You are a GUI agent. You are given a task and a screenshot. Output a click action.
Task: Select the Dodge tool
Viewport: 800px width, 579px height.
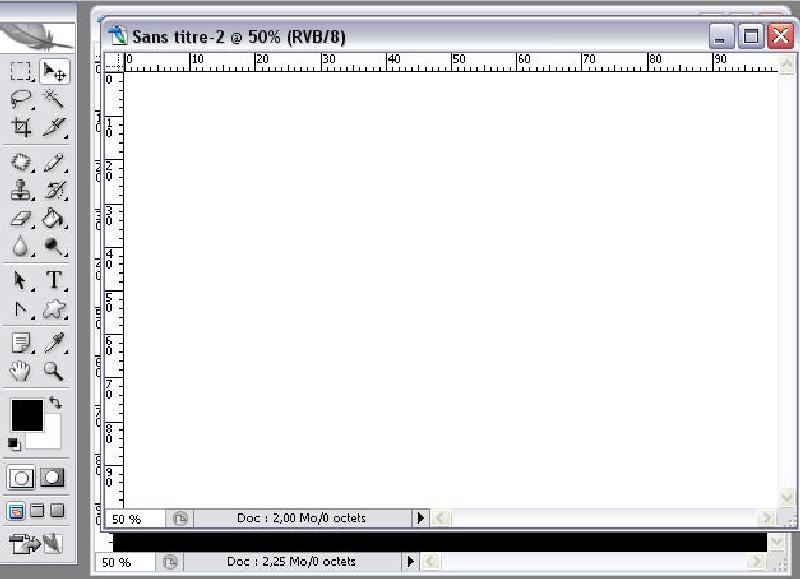pos(54,246)
